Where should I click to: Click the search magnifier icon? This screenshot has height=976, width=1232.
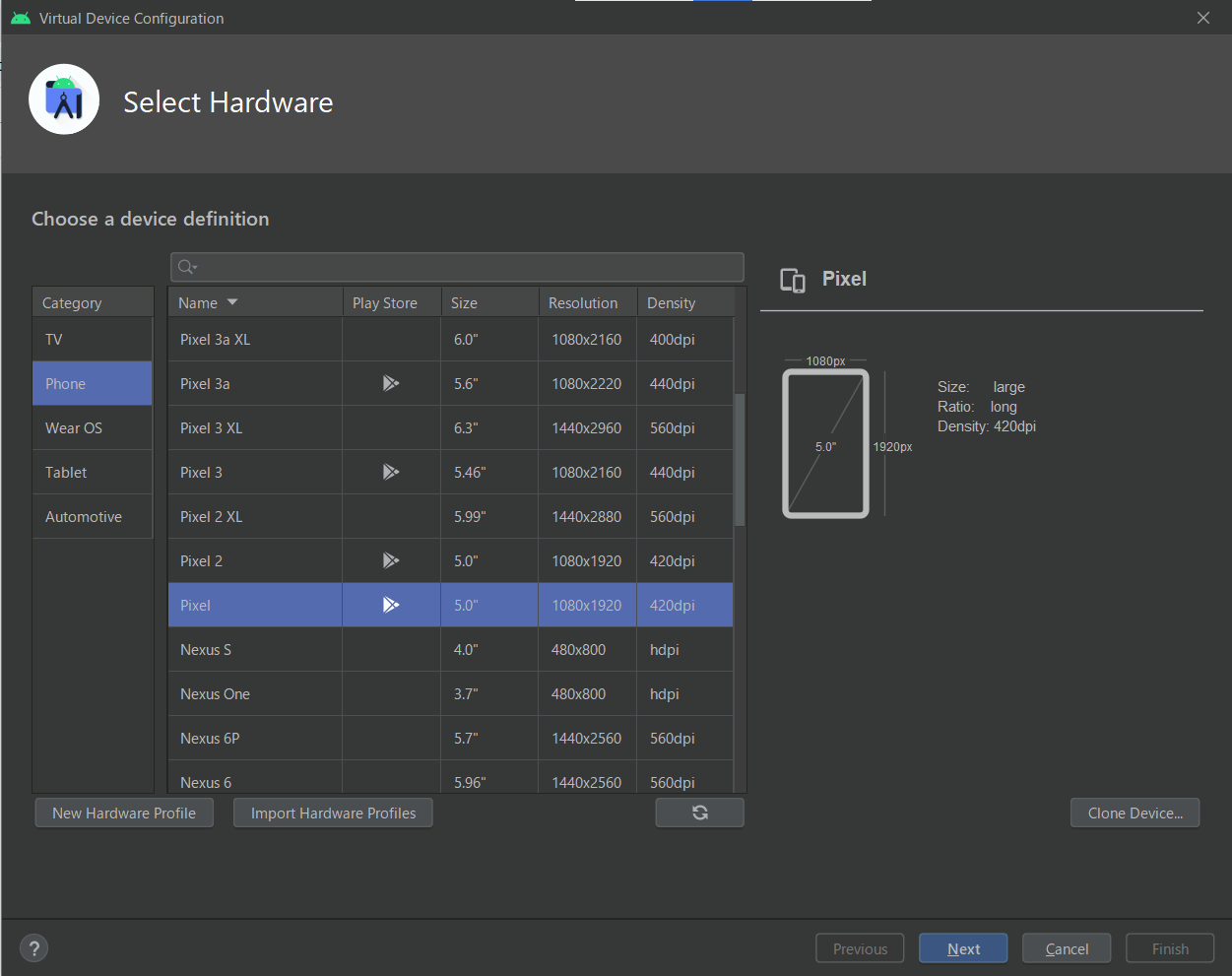pos(187,267)
